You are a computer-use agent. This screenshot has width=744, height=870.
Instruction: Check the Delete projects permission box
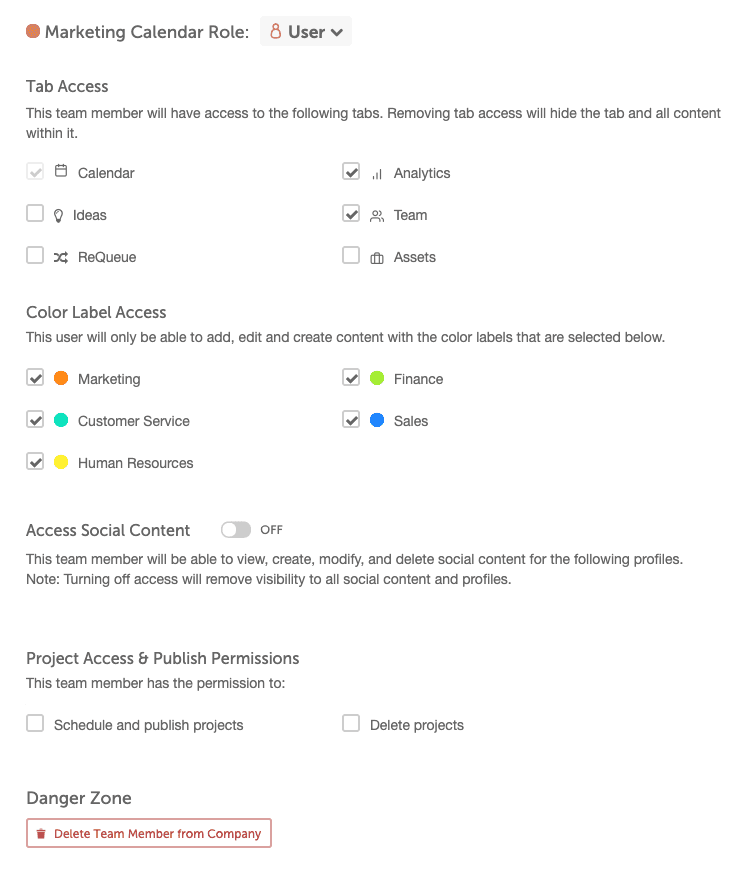[x=351, y=724]
